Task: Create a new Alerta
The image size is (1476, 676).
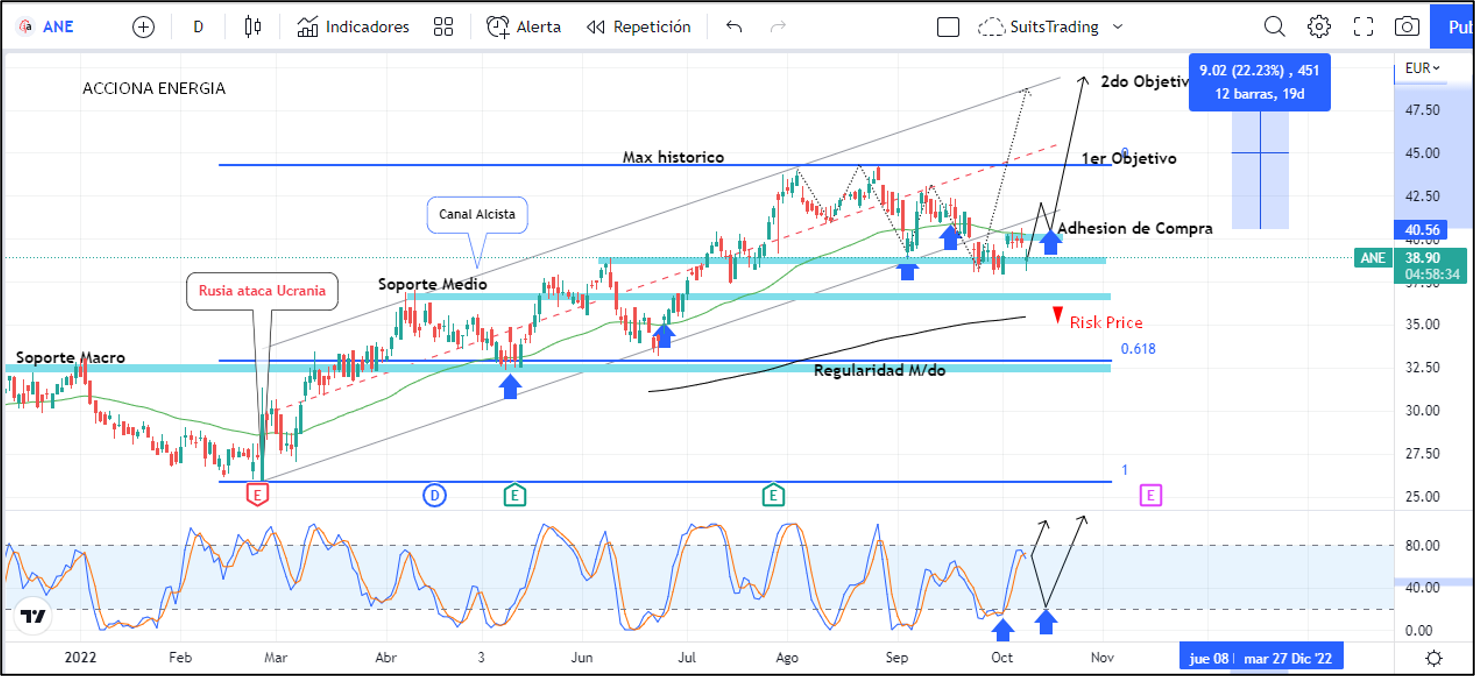Action: (524, 27)
